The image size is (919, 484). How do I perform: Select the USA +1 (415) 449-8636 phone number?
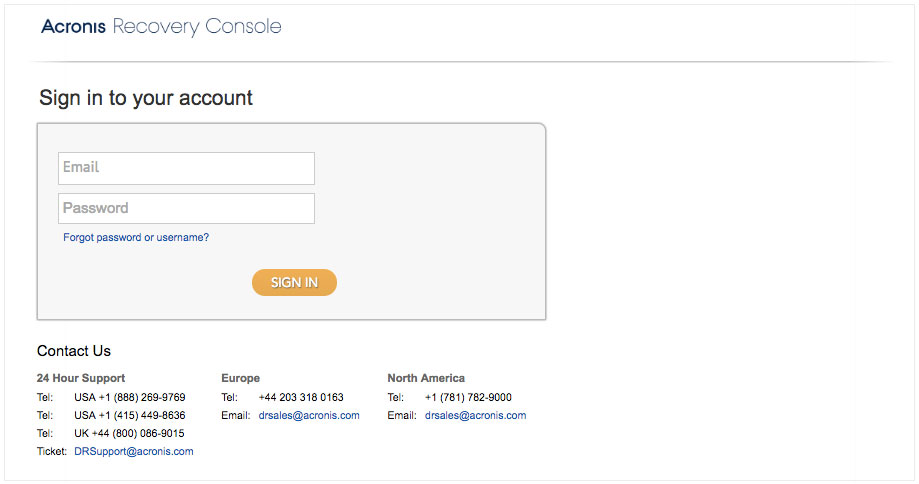[130, 415]
